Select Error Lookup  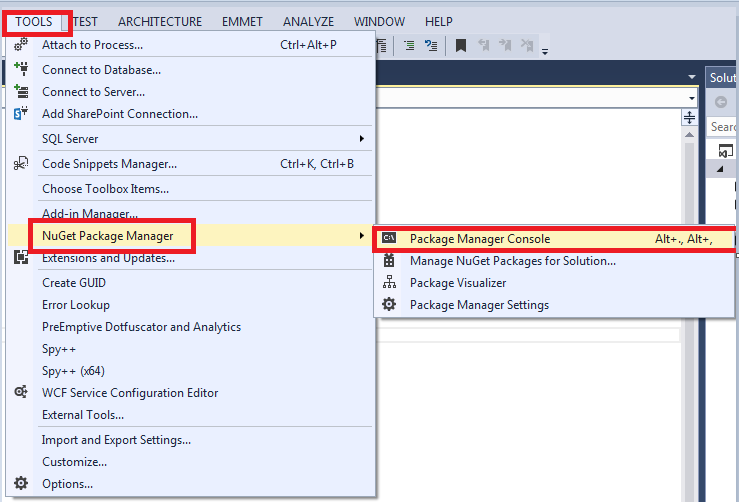click(191, 305)
